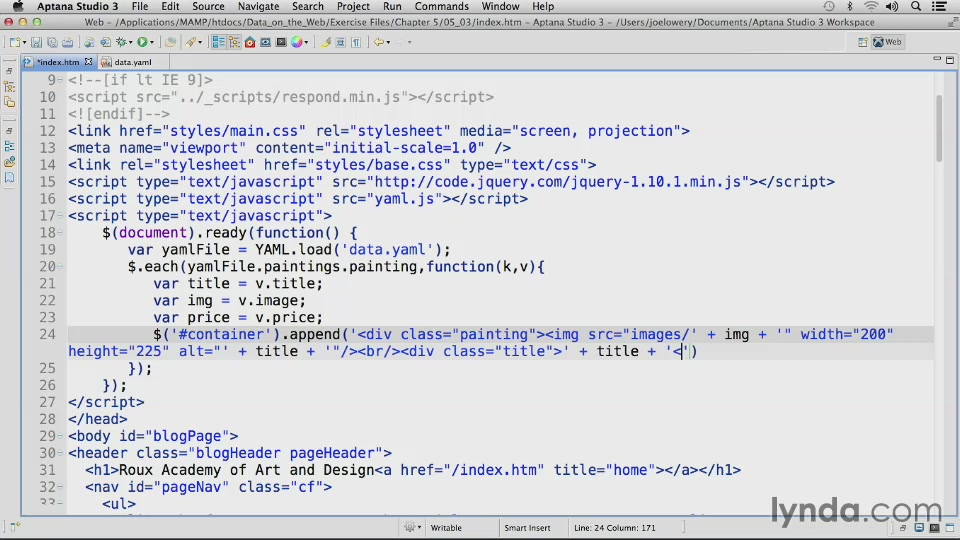The image size is (960, 540).
Task: Collapse the fold marker on line 9
Action: click(60, 80)
